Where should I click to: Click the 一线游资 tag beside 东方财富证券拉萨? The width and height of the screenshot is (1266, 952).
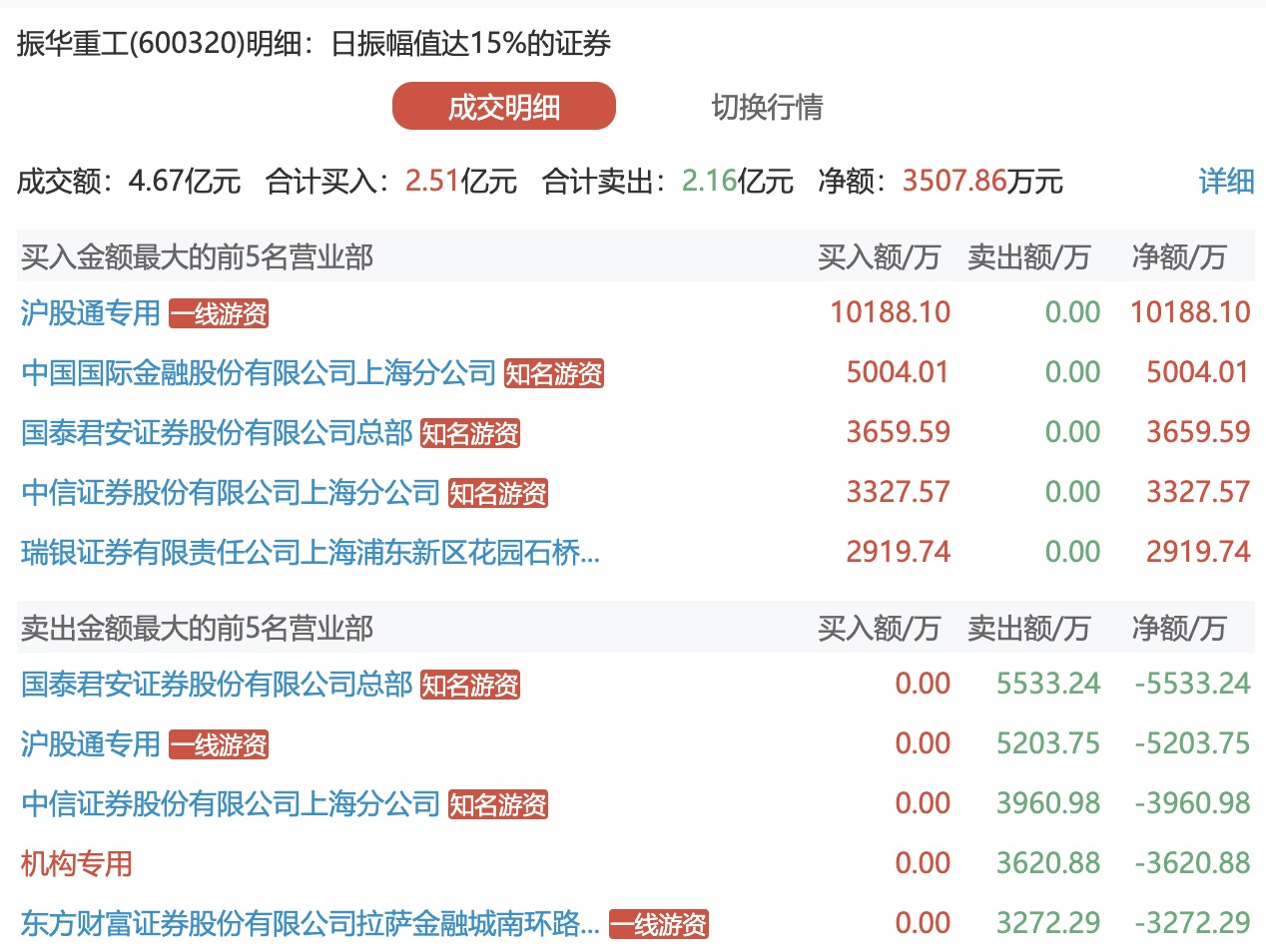[x=659, y=925]
